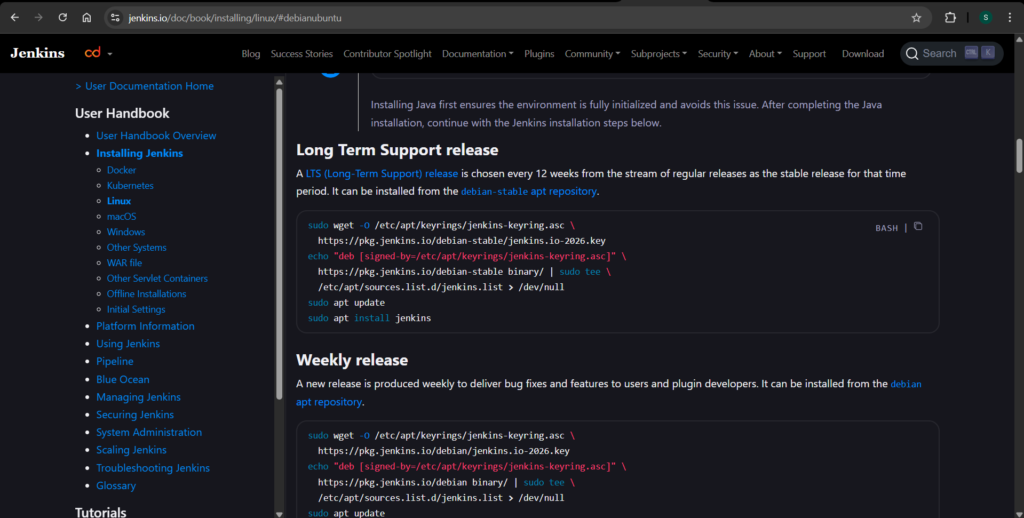Expand the Security dropdown menu

tap(718, 54)
